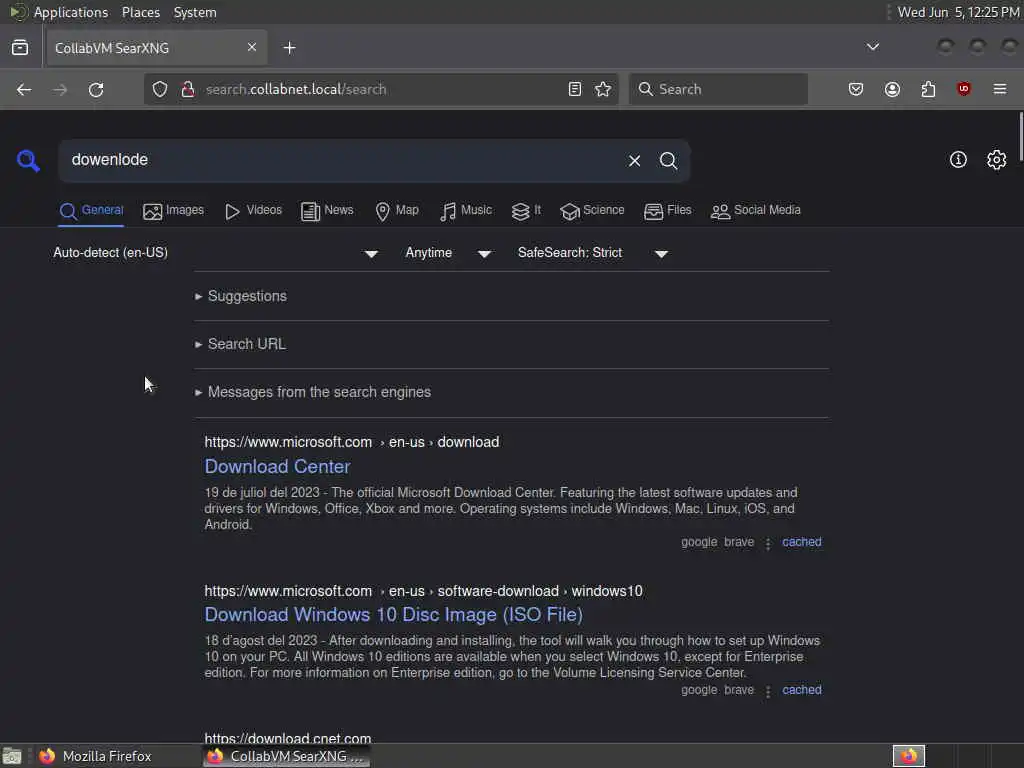Toggle Reader View icon in address bar
The width and height of the screenshot is (1024, 768).
tap(575, 89)
